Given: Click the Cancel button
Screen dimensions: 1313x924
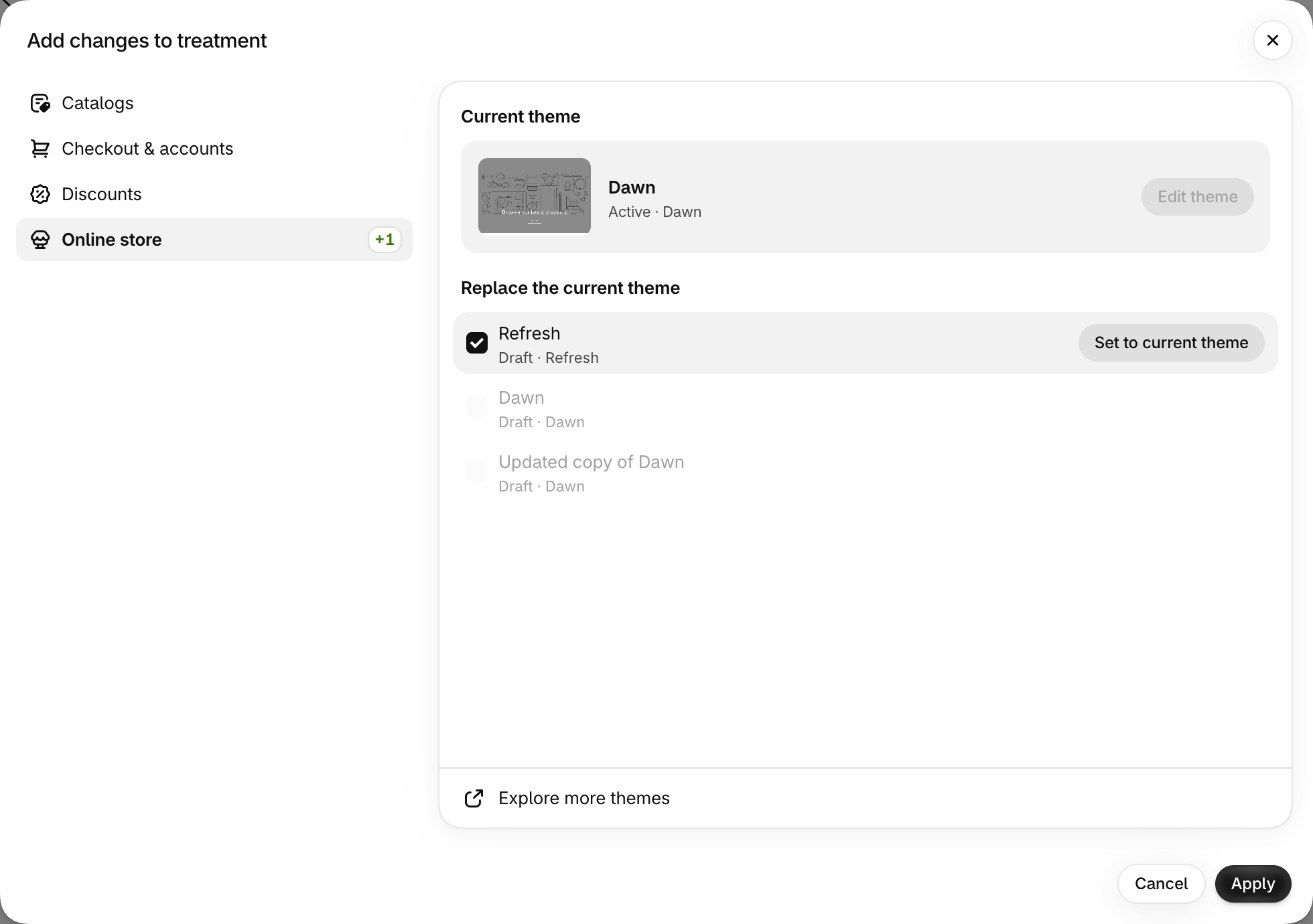Looking at the screenshot, I should coord(1161,884).
